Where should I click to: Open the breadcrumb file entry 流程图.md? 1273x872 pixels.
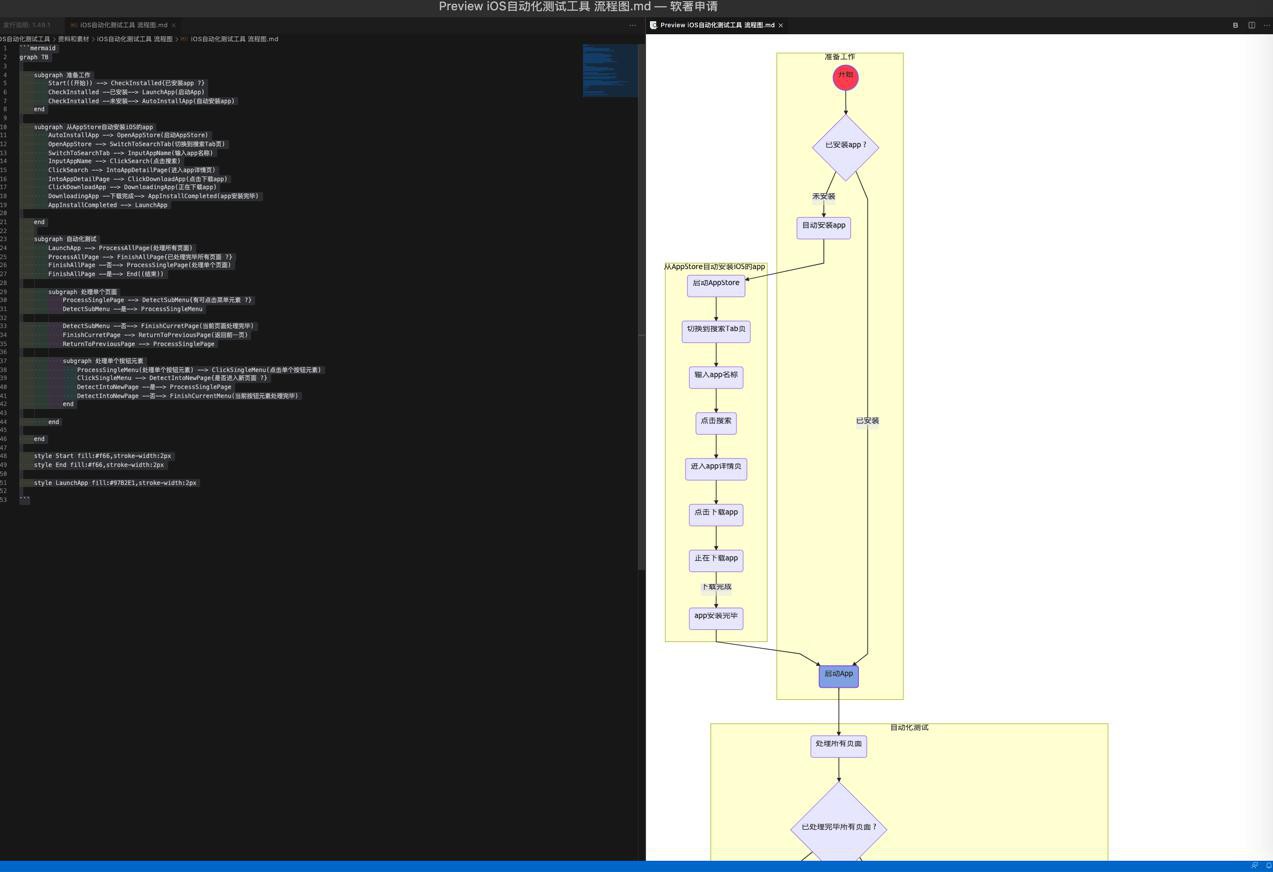pyautogui.click(x=234, y=39)
